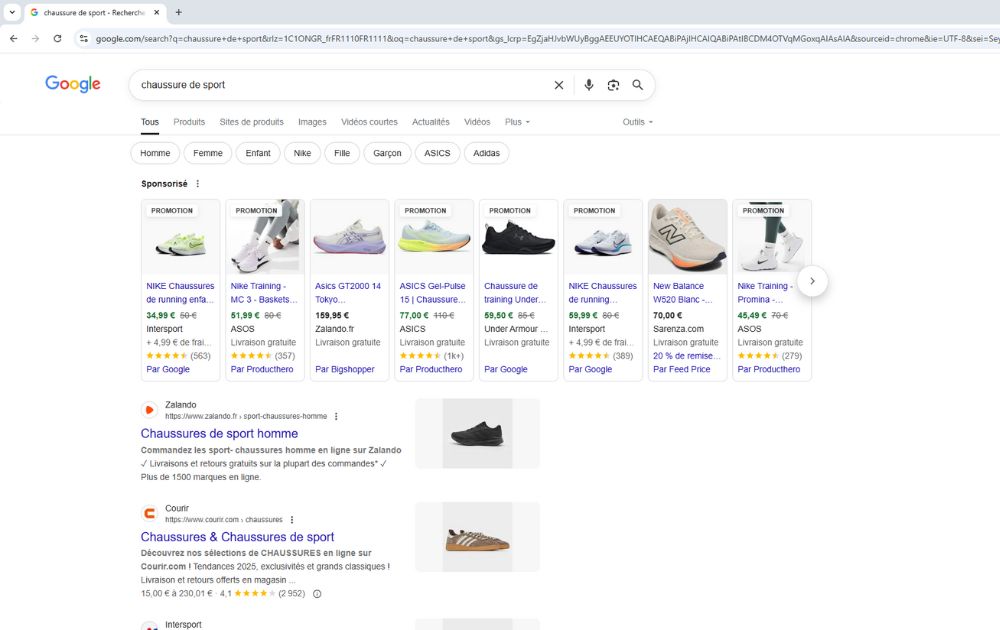Switch to the Produits tab
The image size is (1000, 630).
[189, 122]
